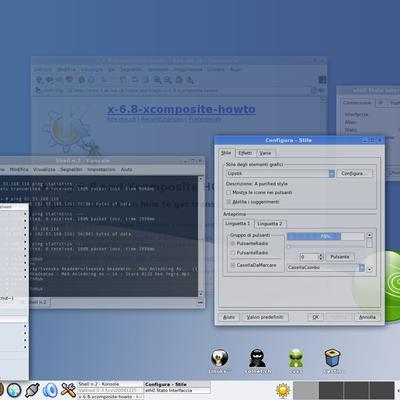The image size is (400, 400).
Task: Select the first PulsanteRadio radio button
Action: point(233,244)
